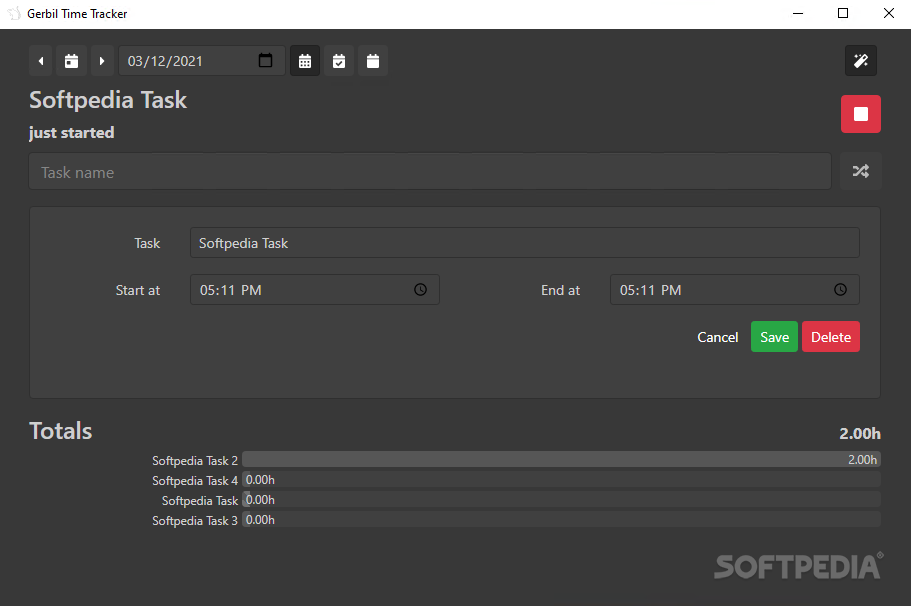Delete the current task
The width and height of the screenshot is (911, 606).
[831, 337]
